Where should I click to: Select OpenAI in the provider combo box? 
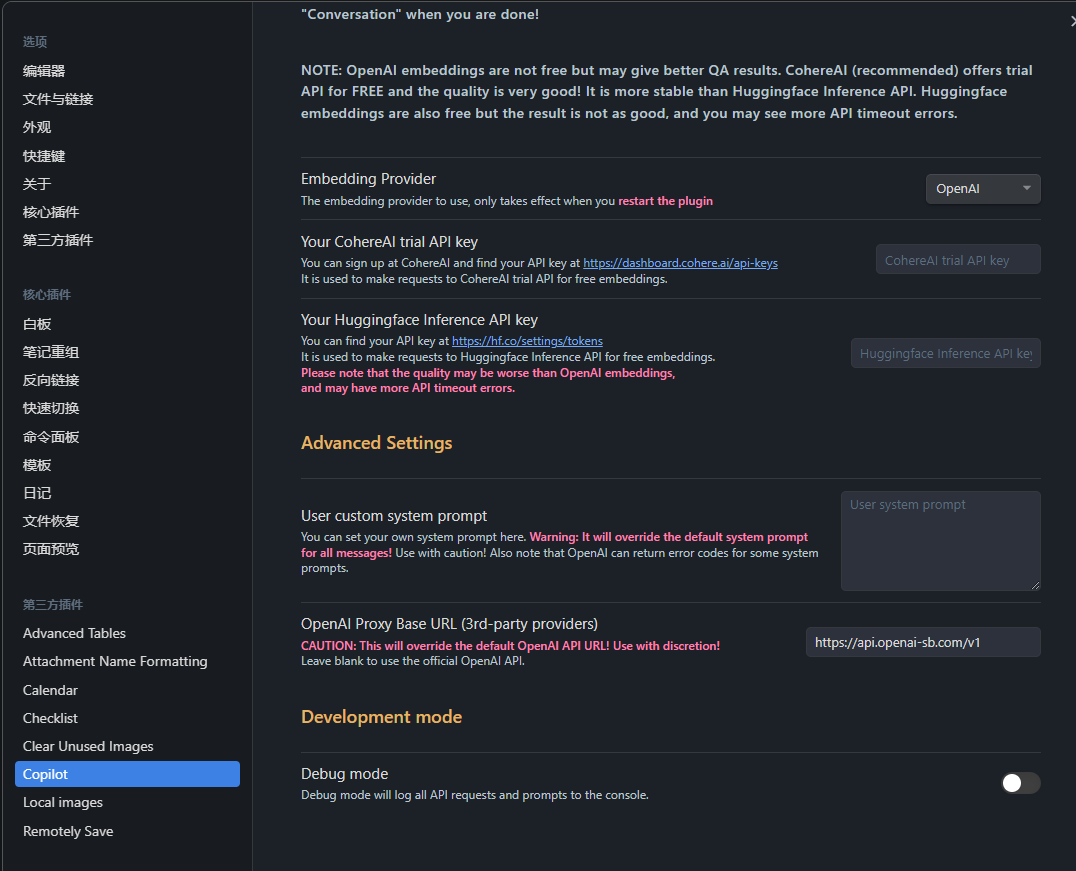tap(982, 188)
